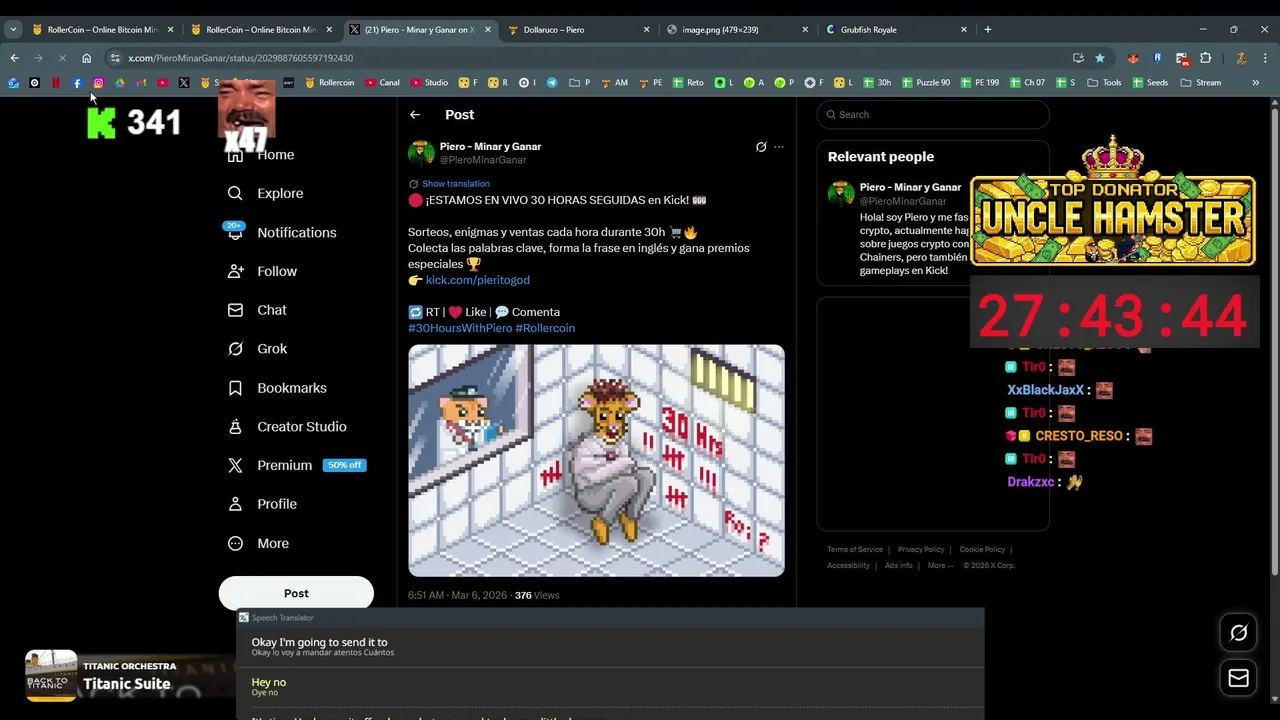Image resolution: width=1280 pixels, height=720 pixels.
Task: Click the Grok icon on the post header
Action: tap(761, 147)
